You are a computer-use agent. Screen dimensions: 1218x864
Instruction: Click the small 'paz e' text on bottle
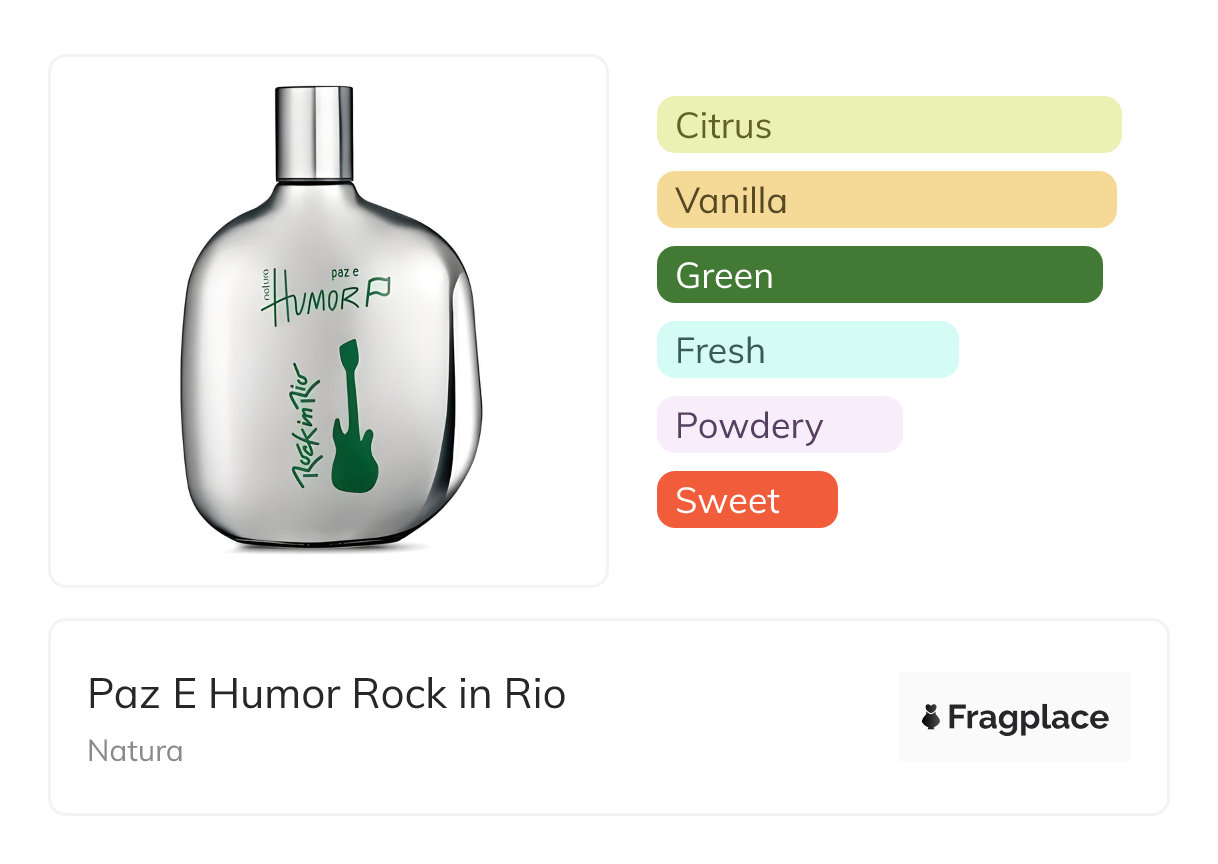345,271
